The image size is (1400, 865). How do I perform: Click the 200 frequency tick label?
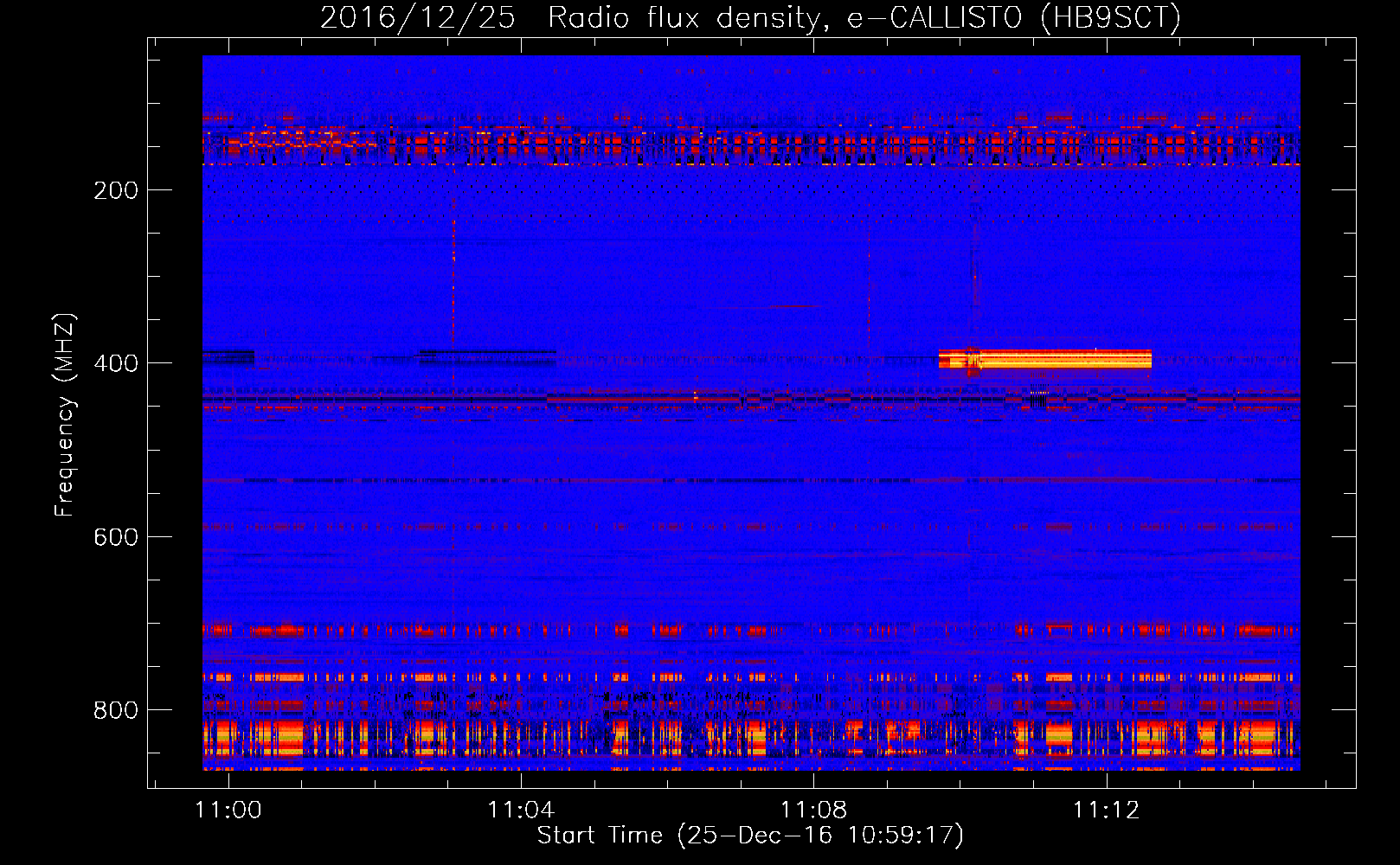tap(116, 190)
